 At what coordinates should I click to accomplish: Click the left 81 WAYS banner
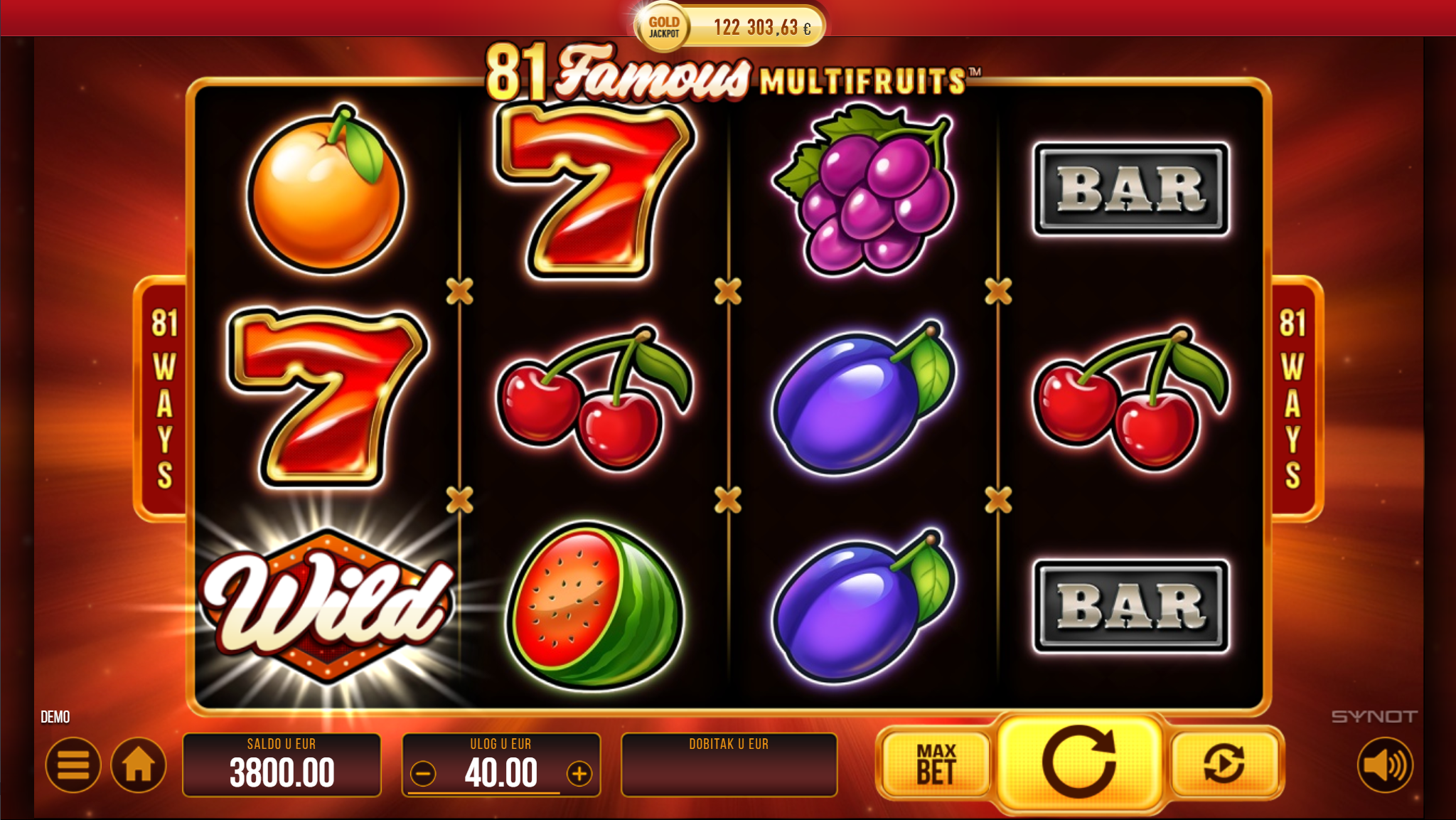point(164,398)
